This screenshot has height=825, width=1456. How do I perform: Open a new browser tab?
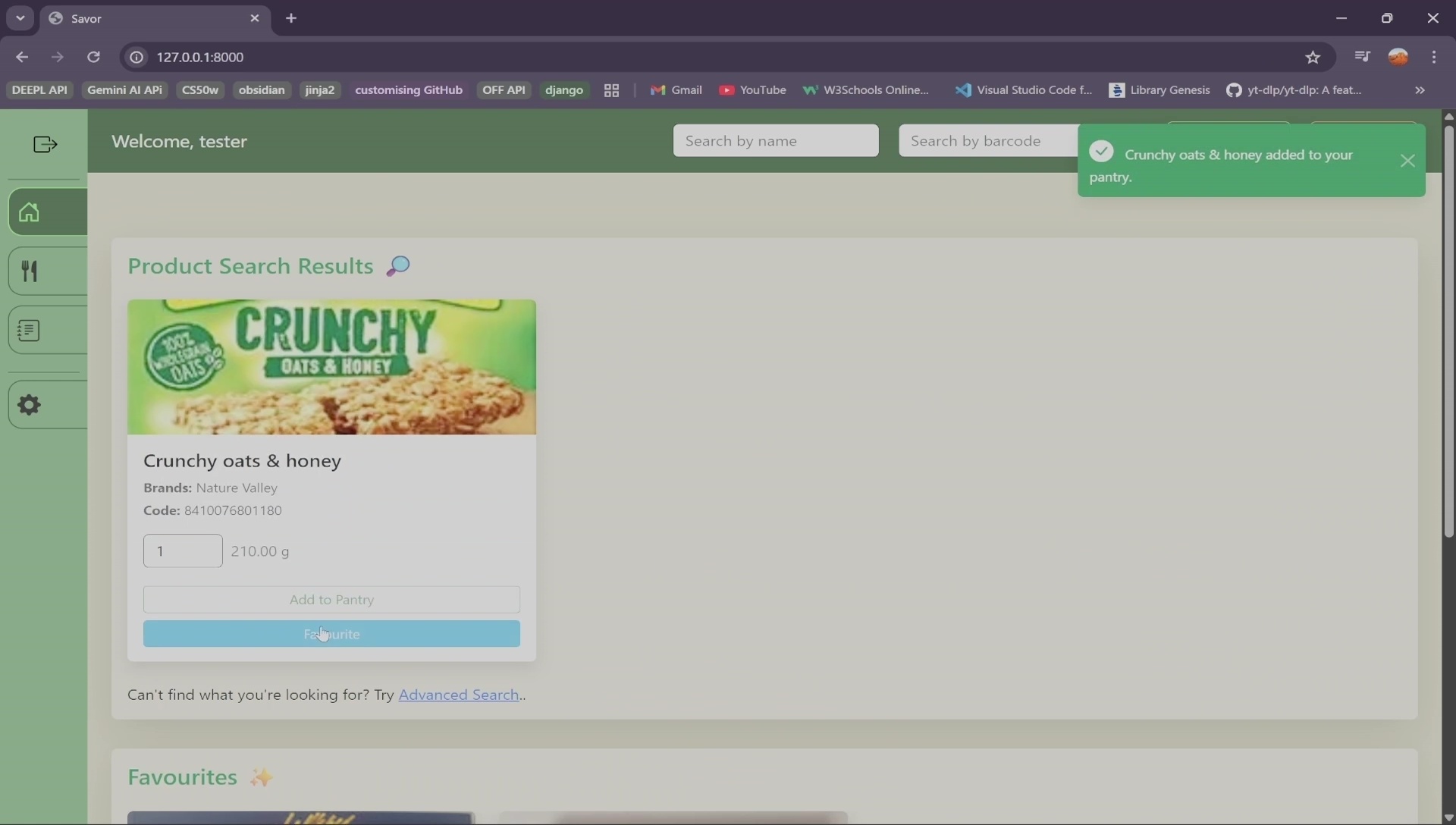[x=291, y=18]
